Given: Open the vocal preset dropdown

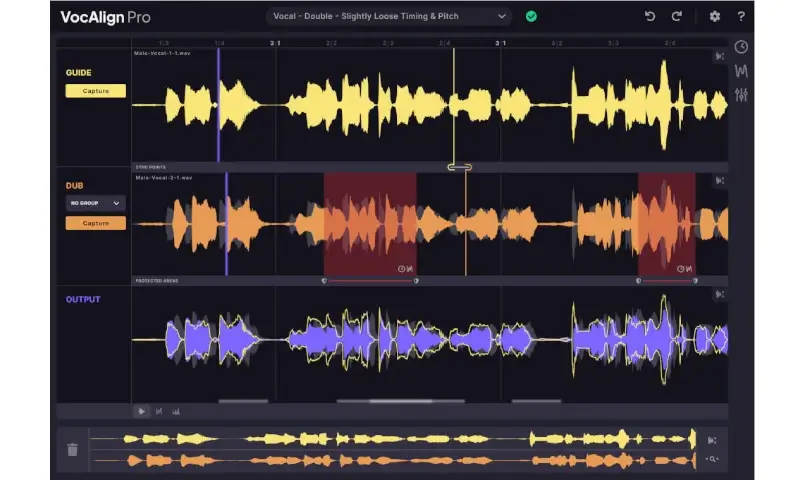Looking at the screenshot, I should (389, 16).
